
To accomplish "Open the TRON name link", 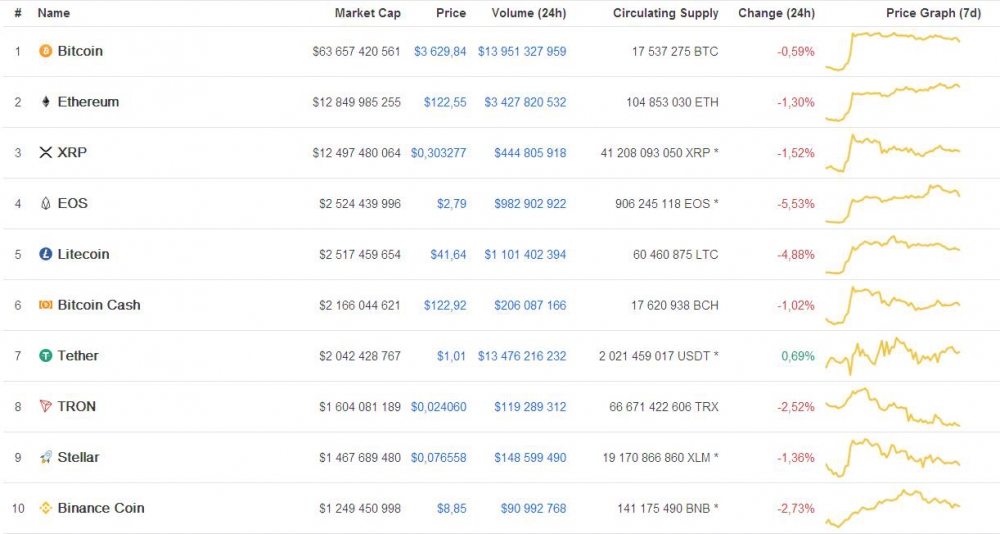I will (x=77, y=406).
